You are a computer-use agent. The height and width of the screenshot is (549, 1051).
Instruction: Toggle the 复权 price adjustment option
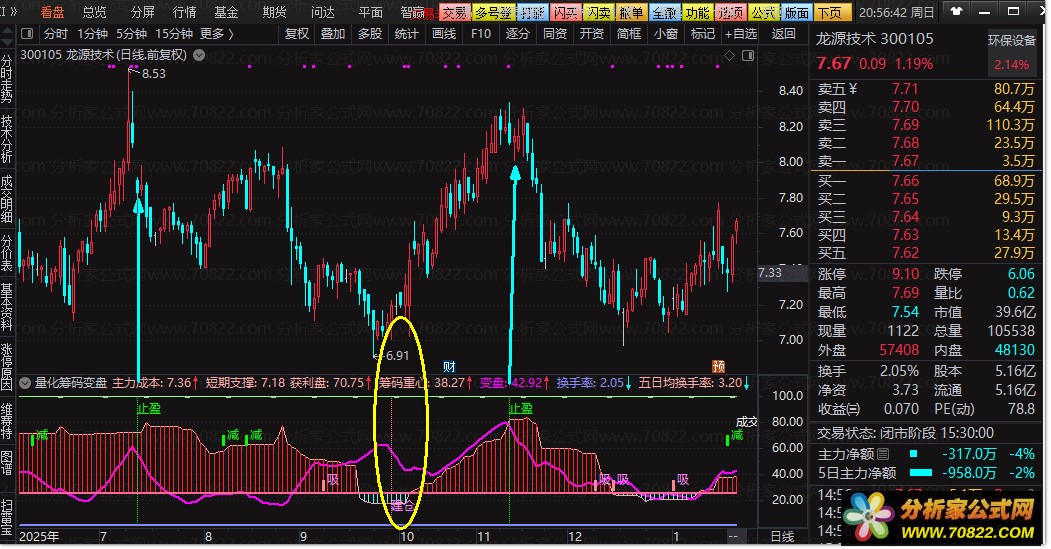tap(297, 33)
